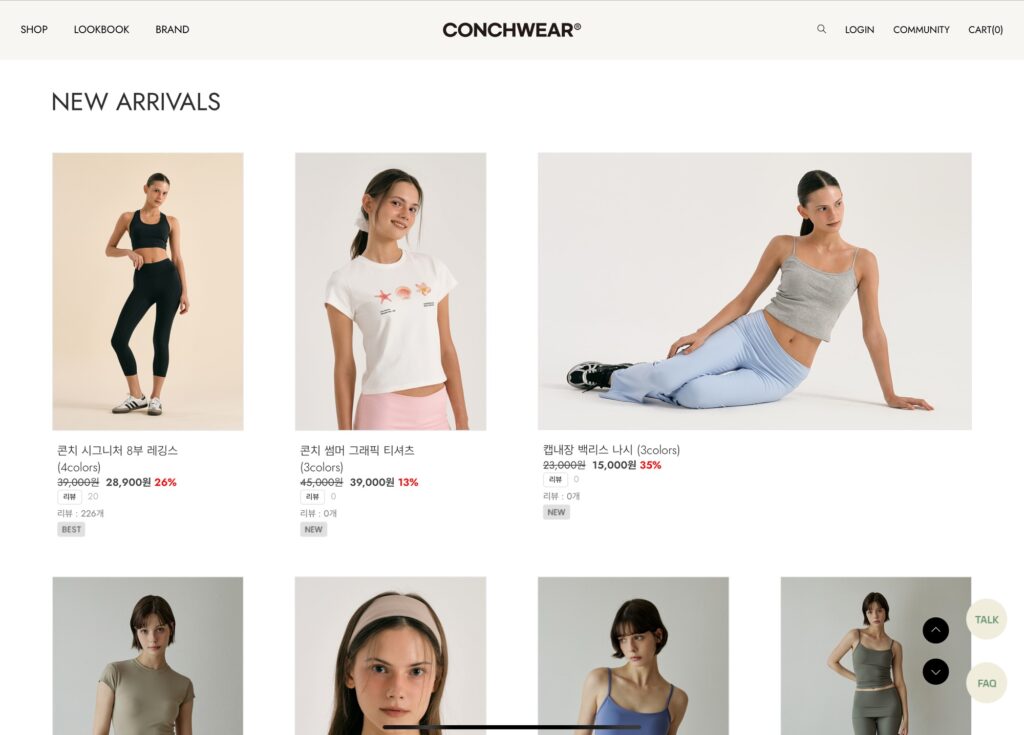The width and height of the screenshot is (1024, 735).
Task: Open the white graphic t-shirt image
Action: [391, 291]
